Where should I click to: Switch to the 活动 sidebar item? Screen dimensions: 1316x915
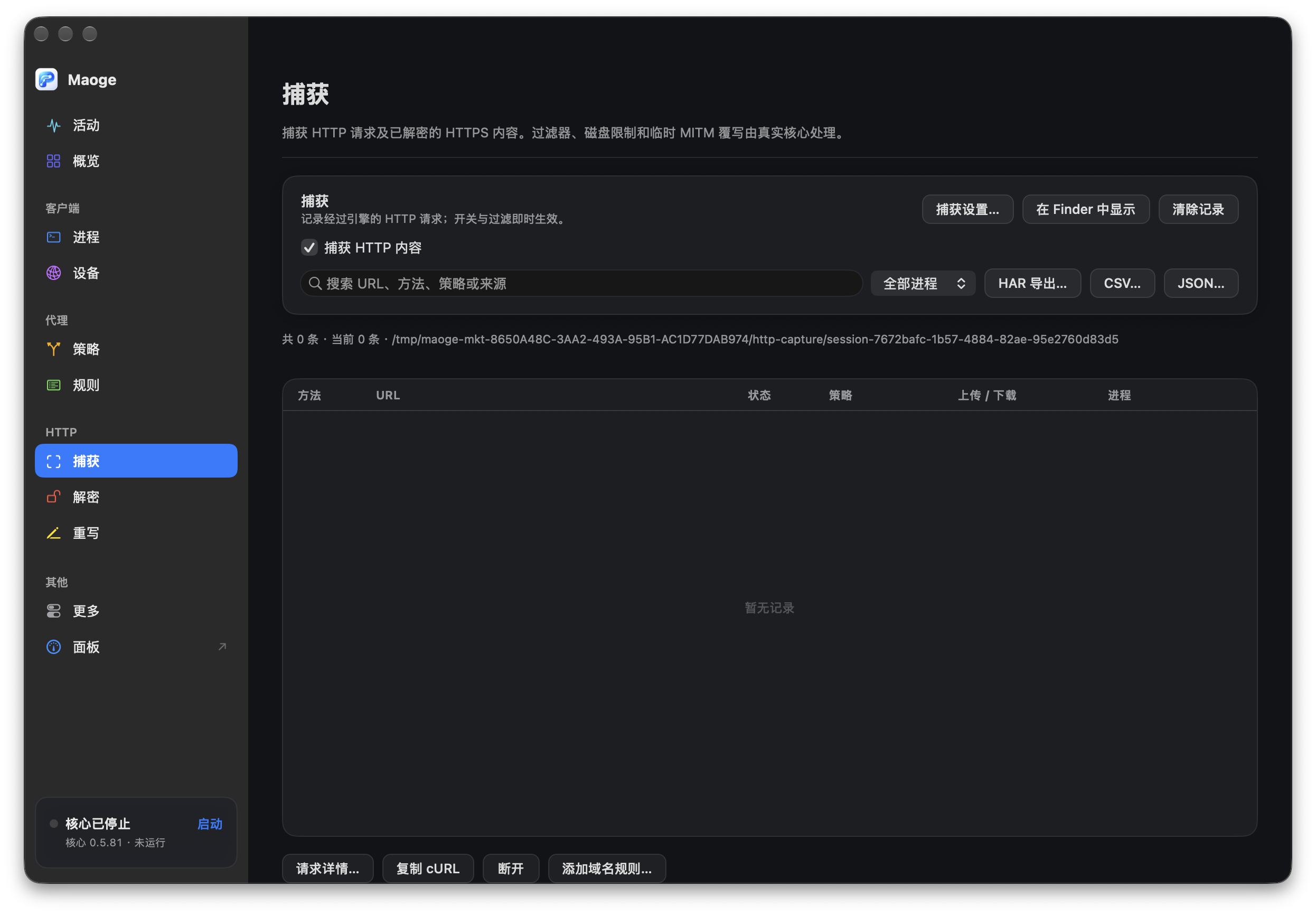[136, 125]
